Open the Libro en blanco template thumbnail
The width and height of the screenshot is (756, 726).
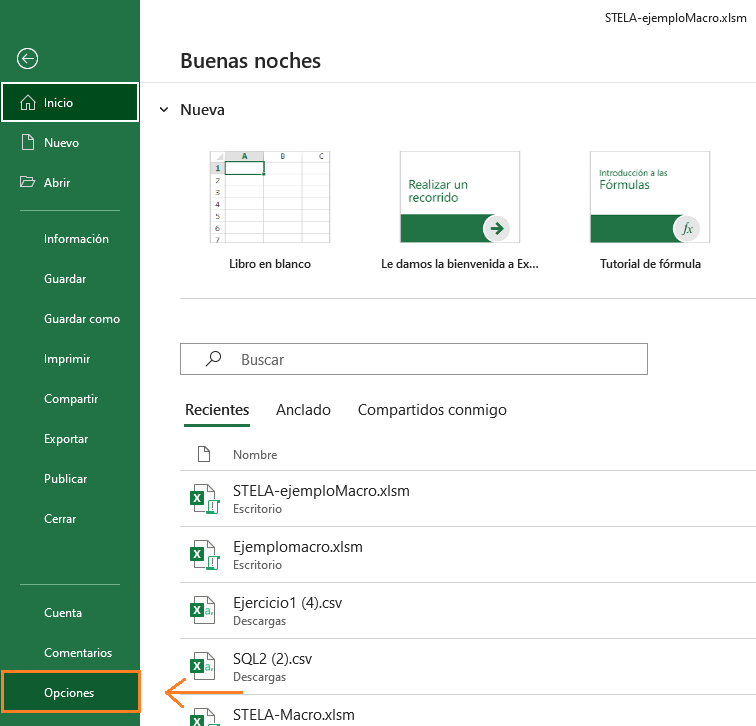coord(270,197)
